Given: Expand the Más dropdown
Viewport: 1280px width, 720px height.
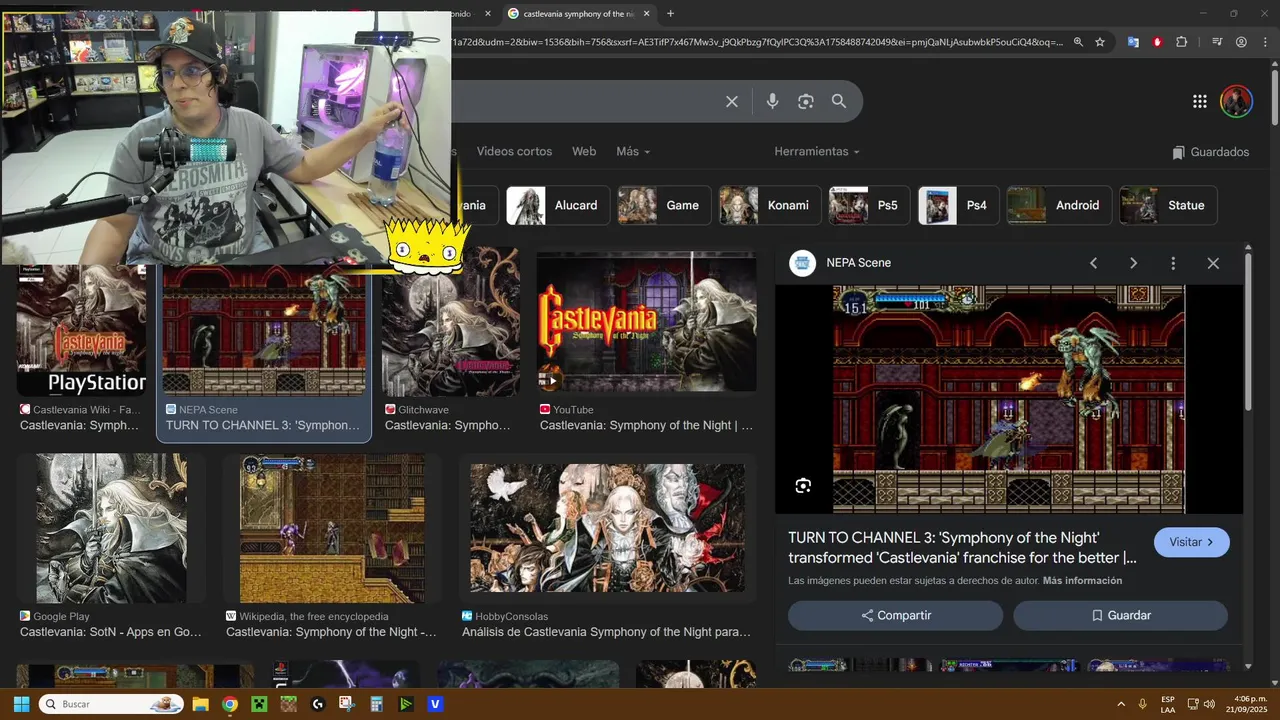Looking at the screenshot, I should tap(633, 151).
